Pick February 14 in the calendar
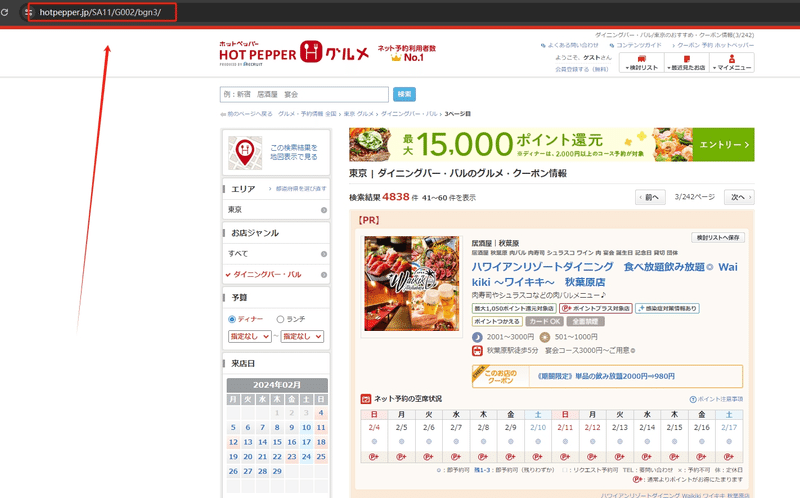Screen dimensions: 800x498 click(x=262, y=442)
